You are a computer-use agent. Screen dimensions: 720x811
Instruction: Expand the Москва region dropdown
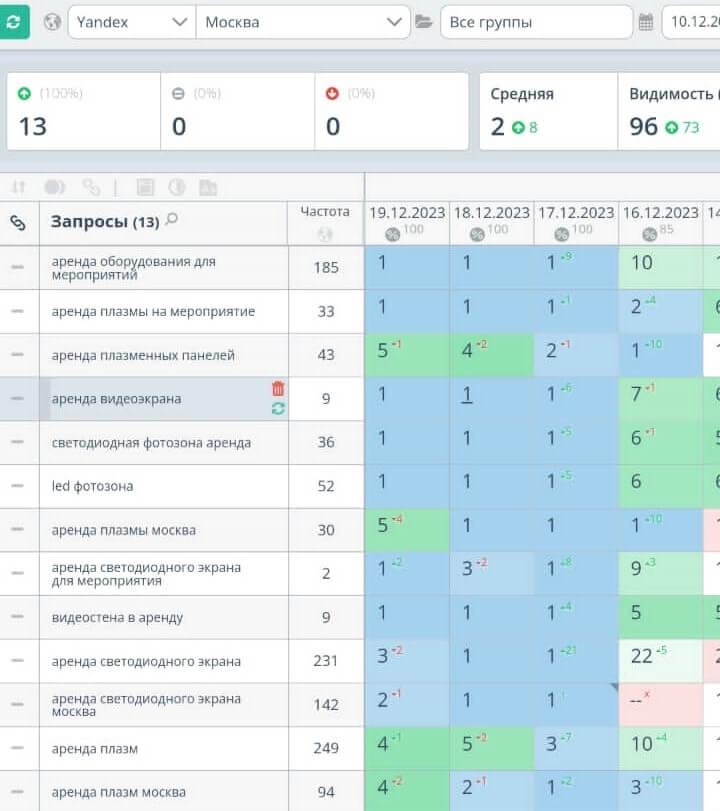click(302, 22)
